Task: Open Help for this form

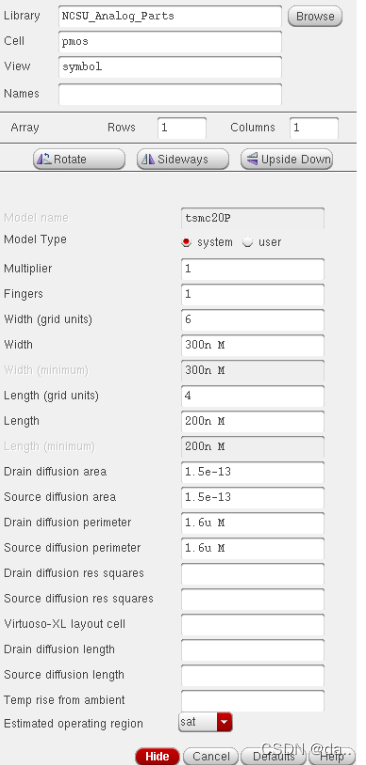Action: click(332, 756)
